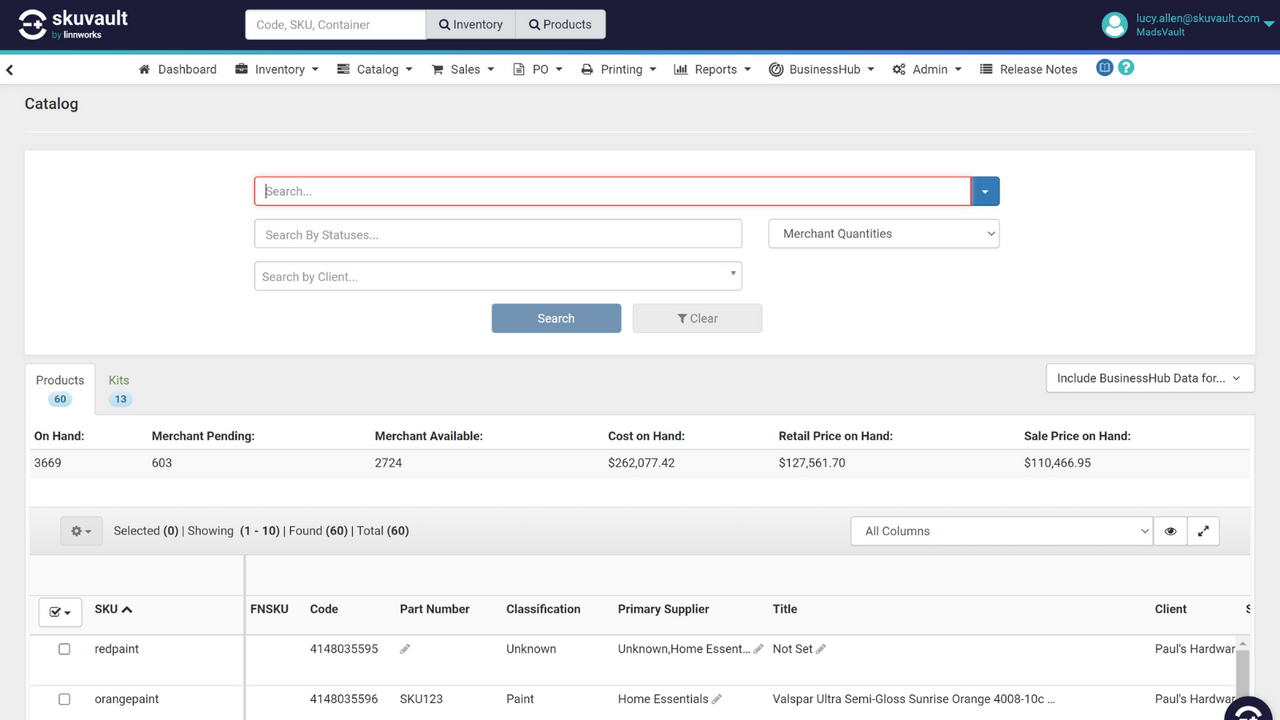Open the blue documentation book icon
Screen dimensions: 1280x720
click(1104, 68)
